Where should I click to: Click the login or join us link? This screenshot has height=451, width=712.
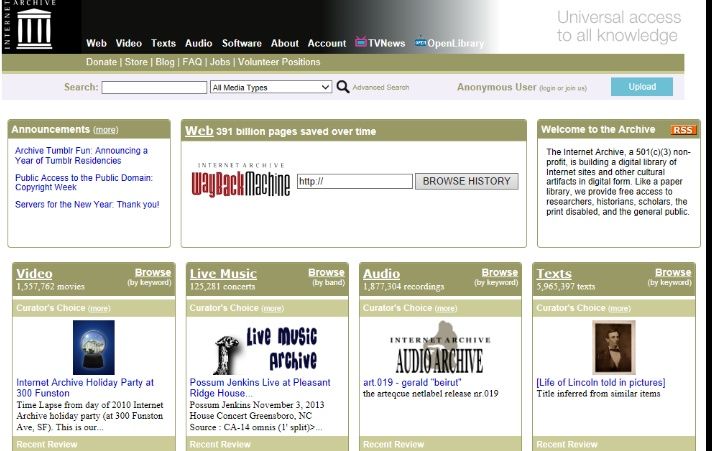click(563, 88)
